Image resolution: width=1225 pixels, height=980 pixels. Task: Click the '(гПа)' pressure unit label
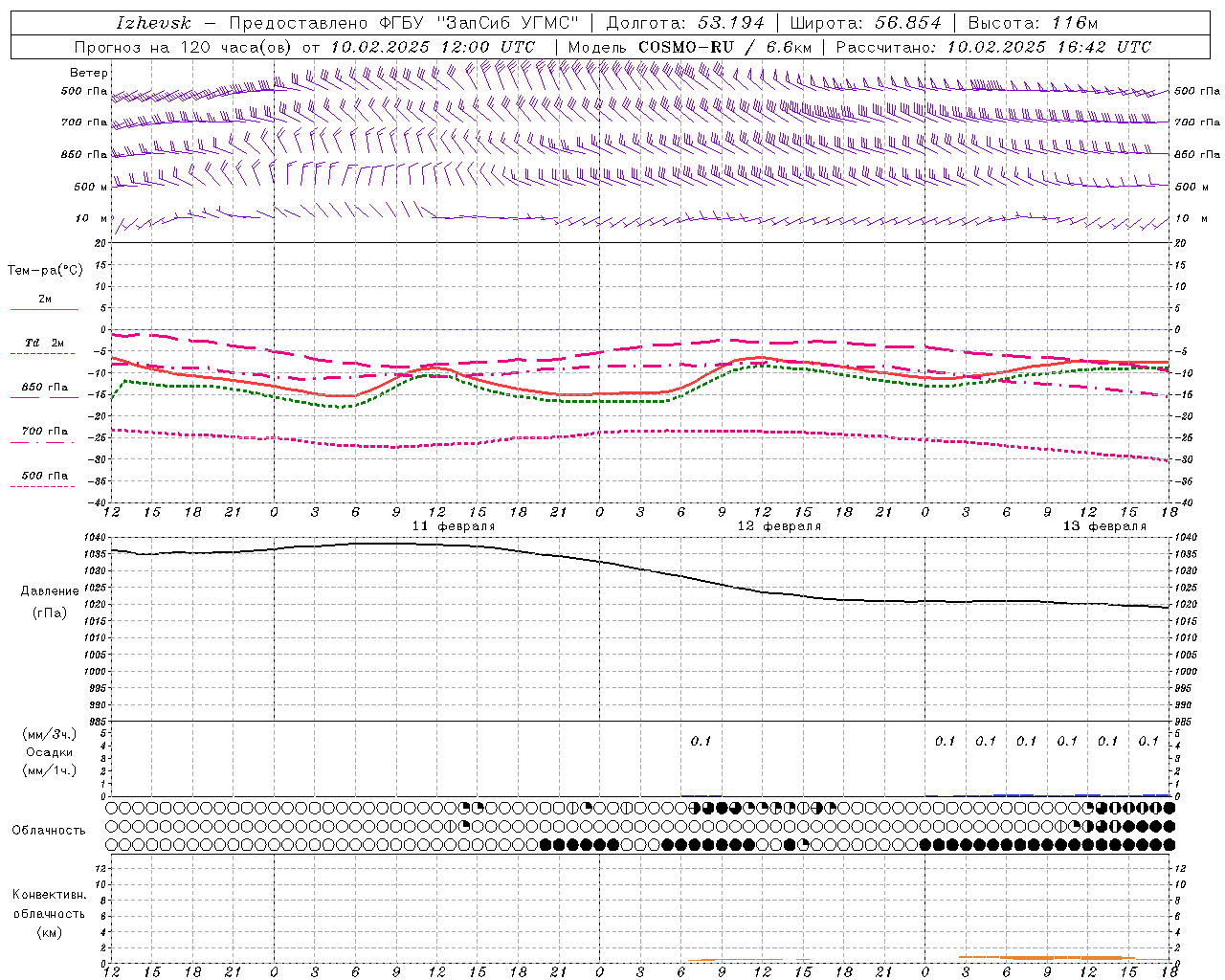point(50,612)
